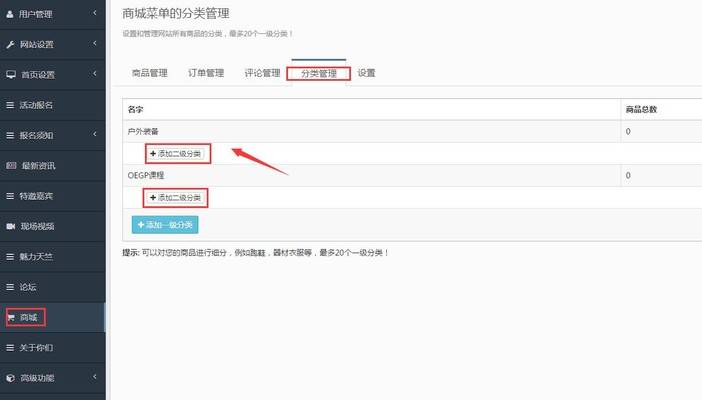Click the monitor icon beside 首页设置
Viewport: 702px width, 400px height.
pos(11,75)
